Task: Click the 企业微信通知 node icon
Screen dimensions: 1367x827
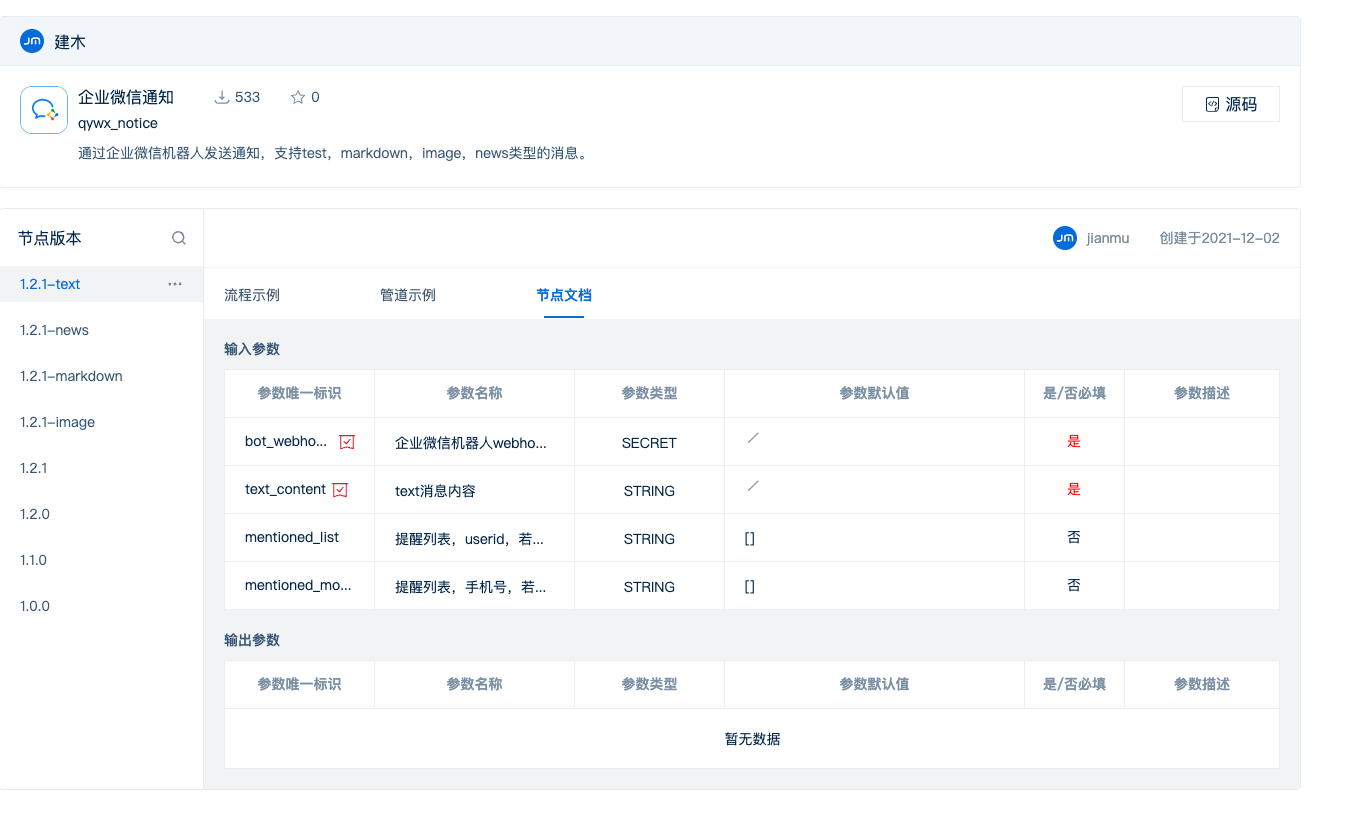Action: [44, 110]
